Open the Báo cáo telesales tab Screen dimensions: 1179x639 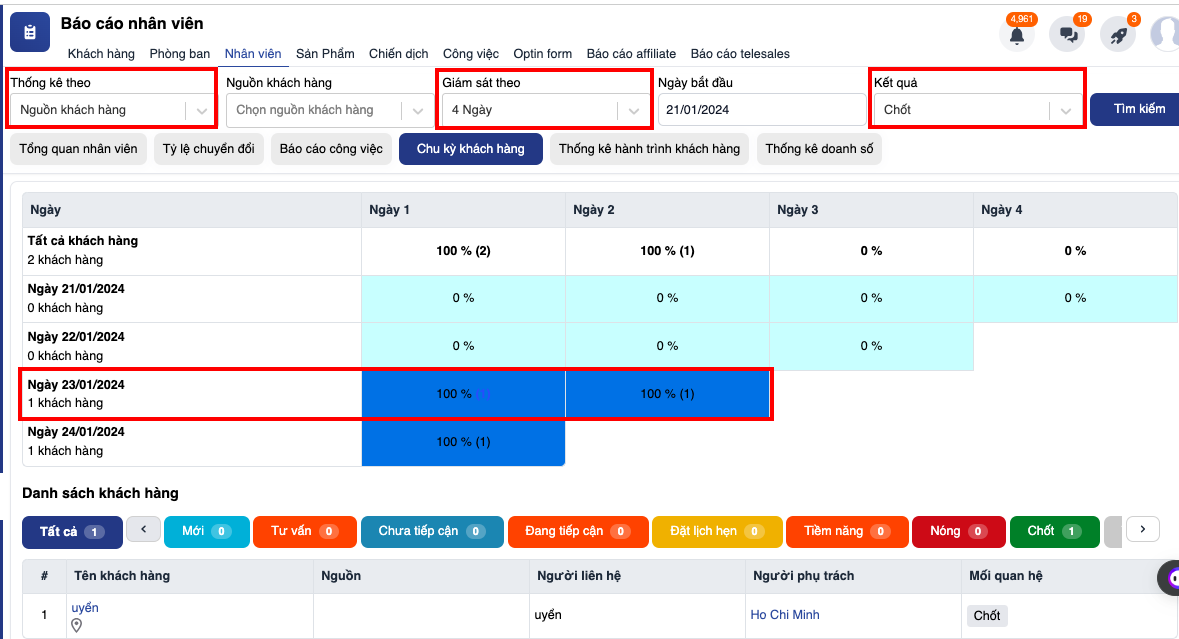pos(739,54)
